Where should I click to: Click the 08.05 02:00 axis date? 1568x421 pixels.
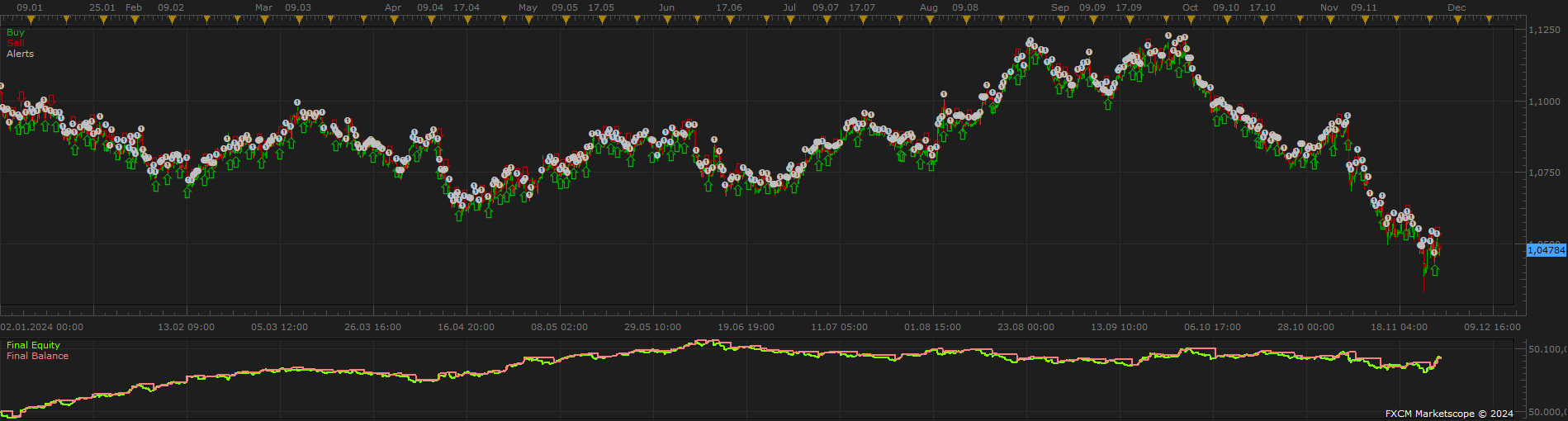tap(559, 327)
